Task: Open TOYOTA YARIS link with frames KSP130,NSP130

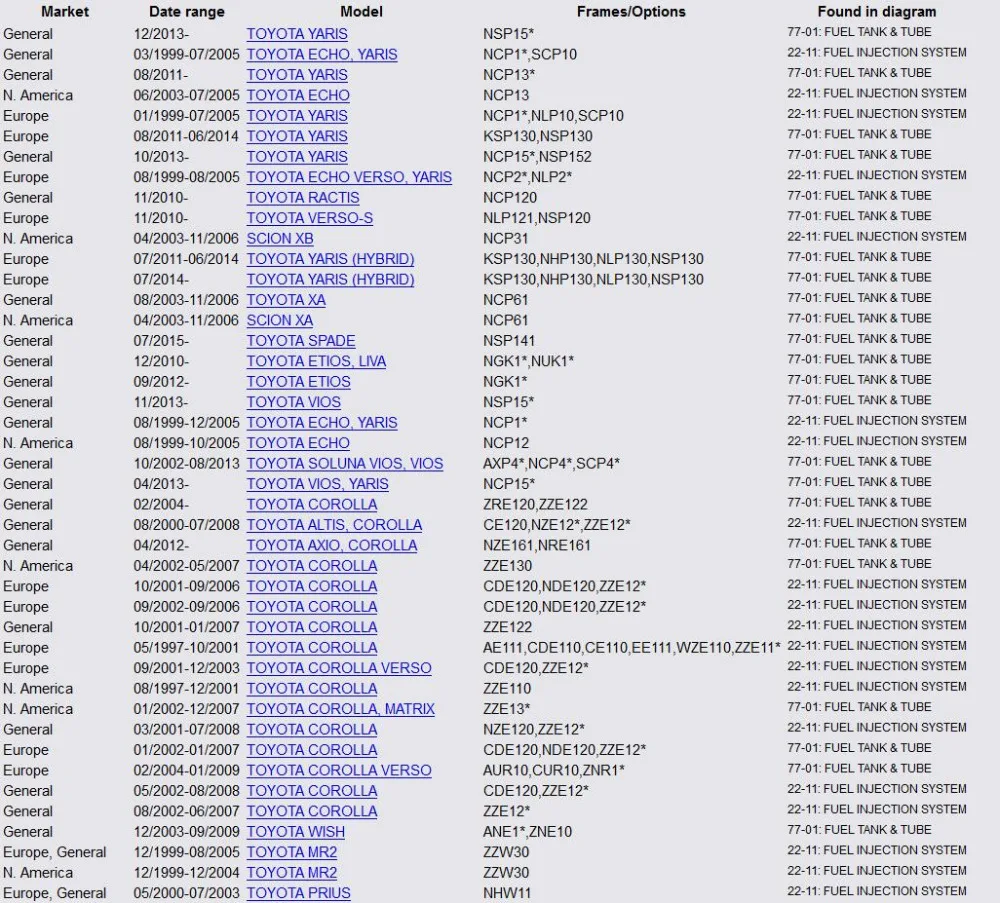Action: coord(297,136)
